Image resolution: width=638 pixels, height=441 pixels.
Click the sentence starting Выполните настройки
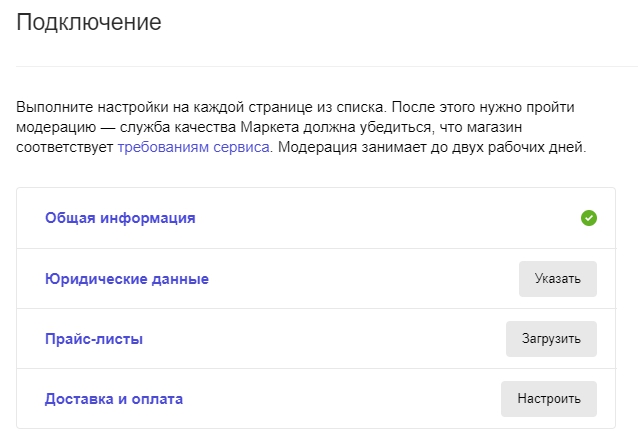point(201,107)
